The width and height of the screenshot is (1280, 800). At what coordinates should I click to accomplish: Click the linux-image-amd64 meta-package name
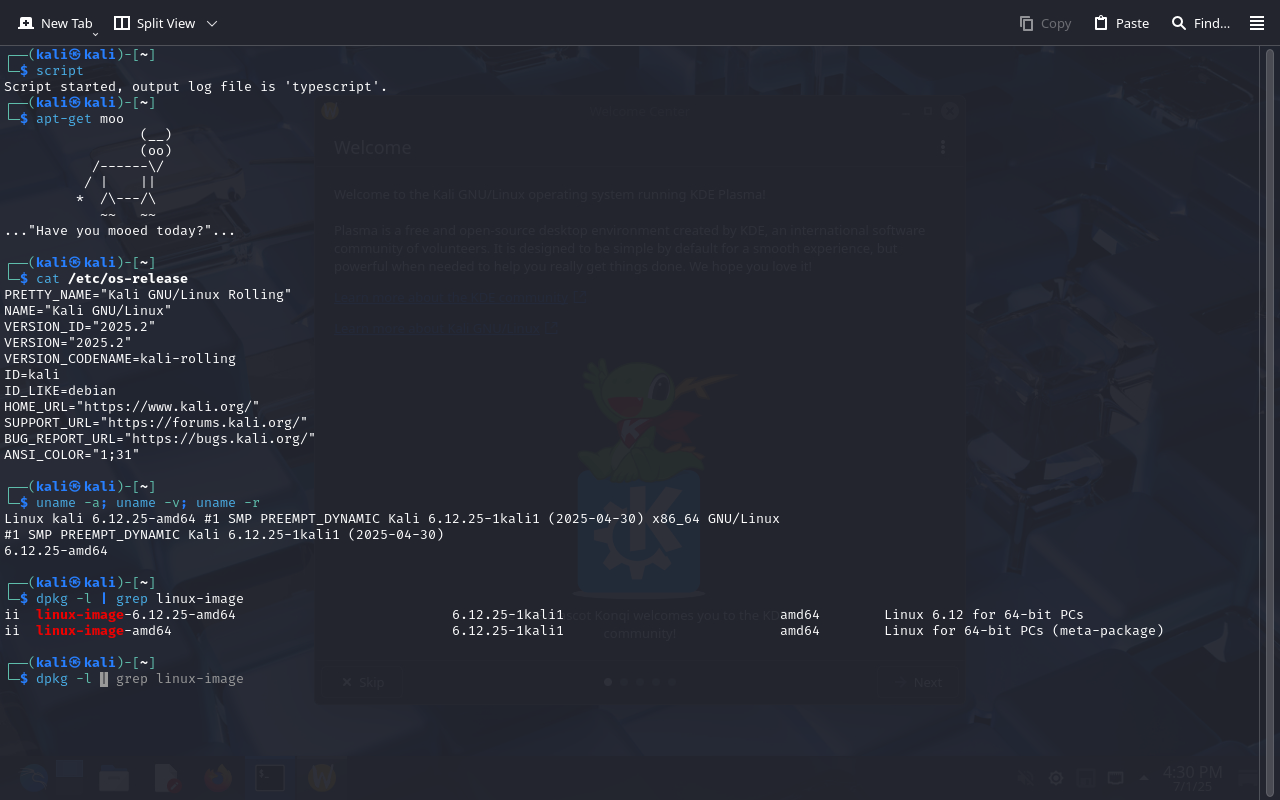click(104, 631)
